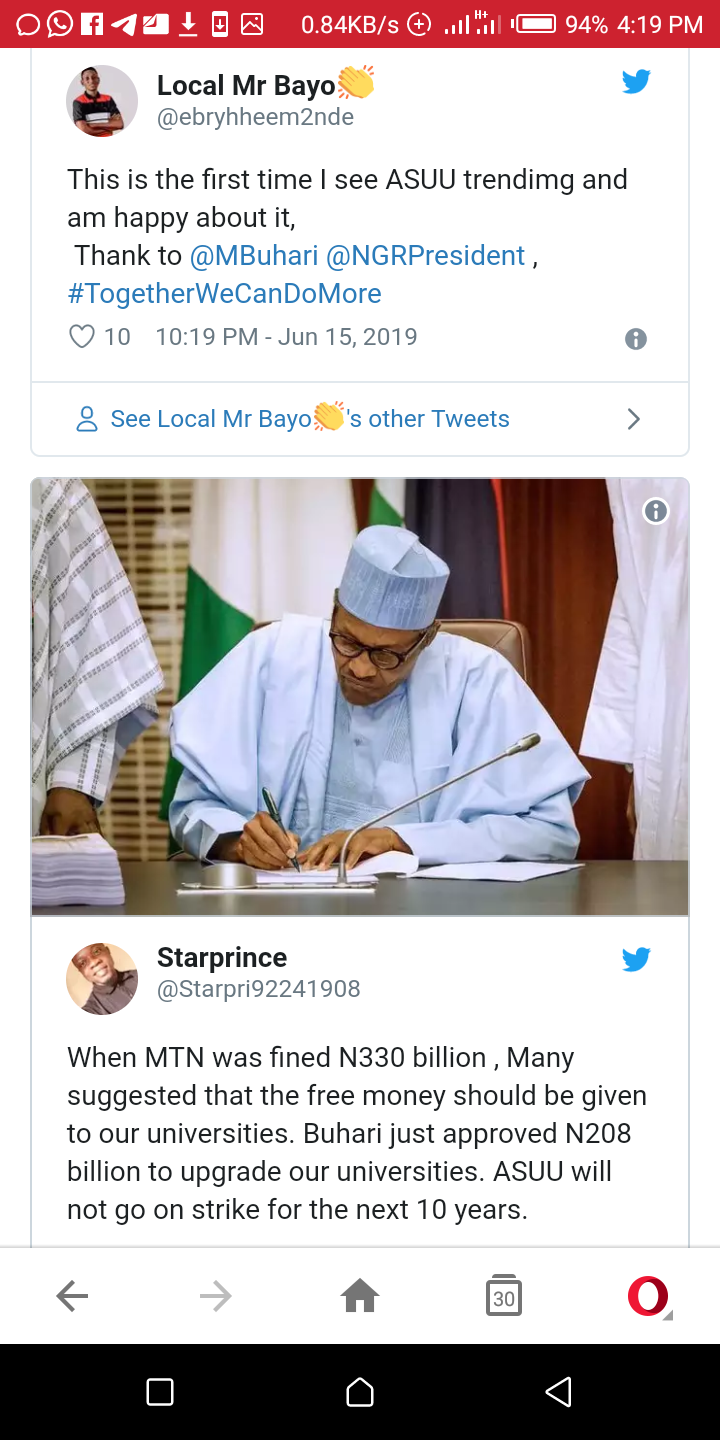
Task: Go back with the browser back arrow
Action: pos(72,1297)
